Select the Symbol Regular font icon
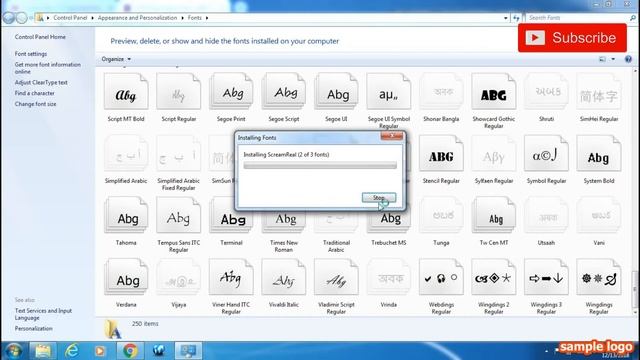The image size is (640, 360). coord(547,153)
